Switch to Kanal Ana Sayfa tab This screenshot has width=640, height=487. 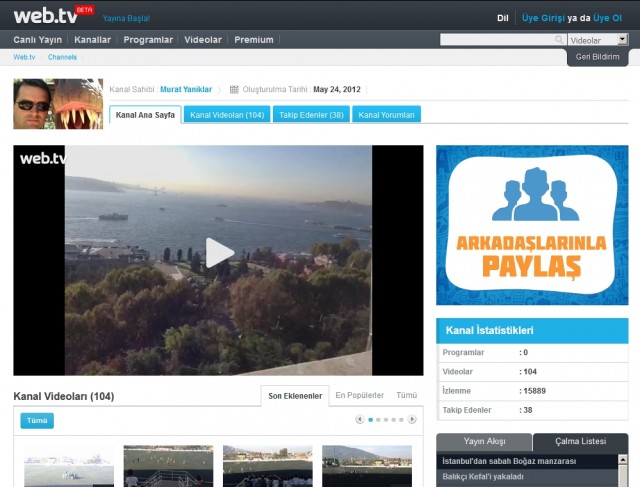tap(145, 115)
